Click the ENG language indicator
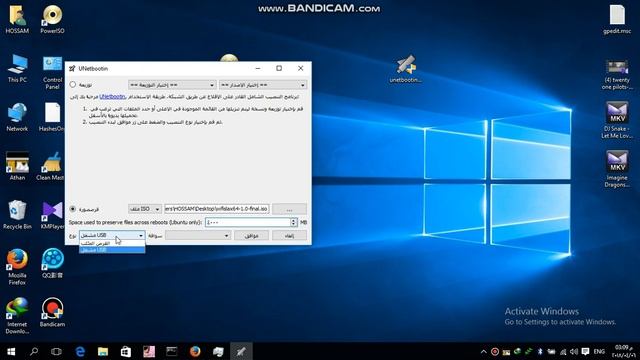 click(x=599, y=351)
